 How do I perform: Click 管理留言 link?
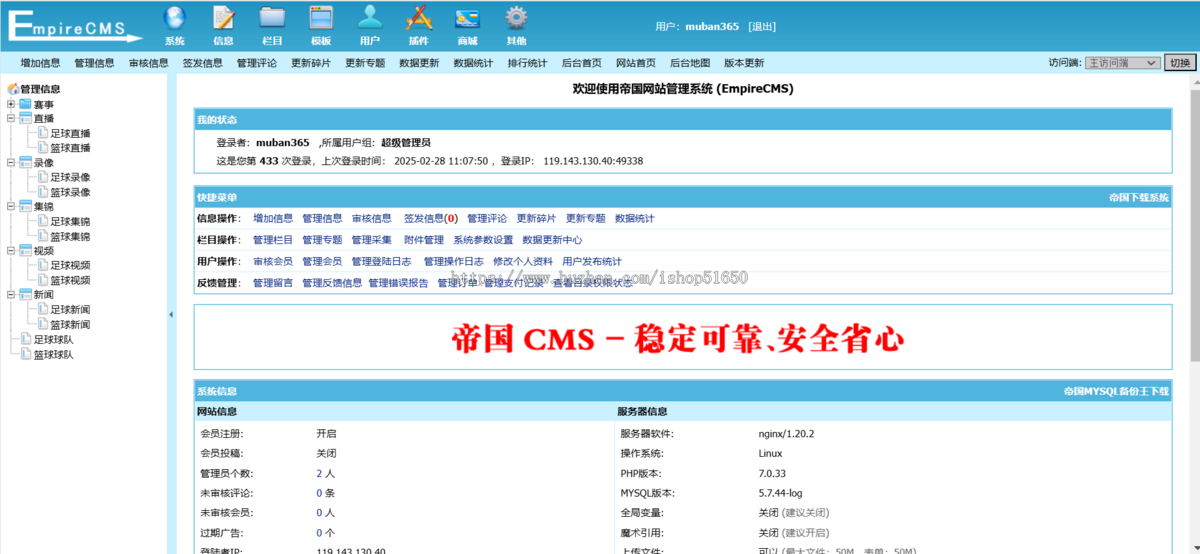273,283
